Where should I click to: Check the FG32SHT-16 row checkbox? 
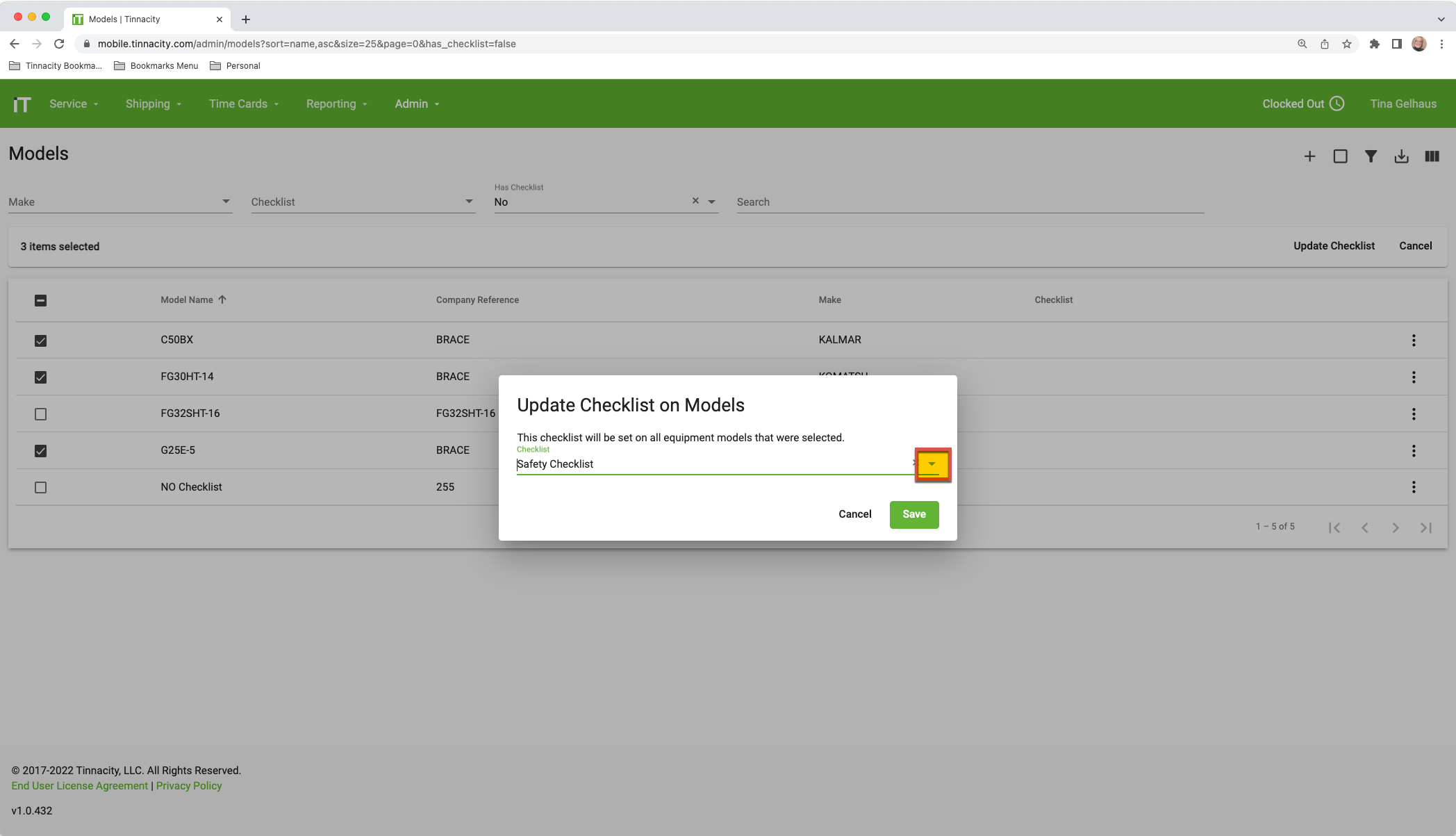[40, 414]
